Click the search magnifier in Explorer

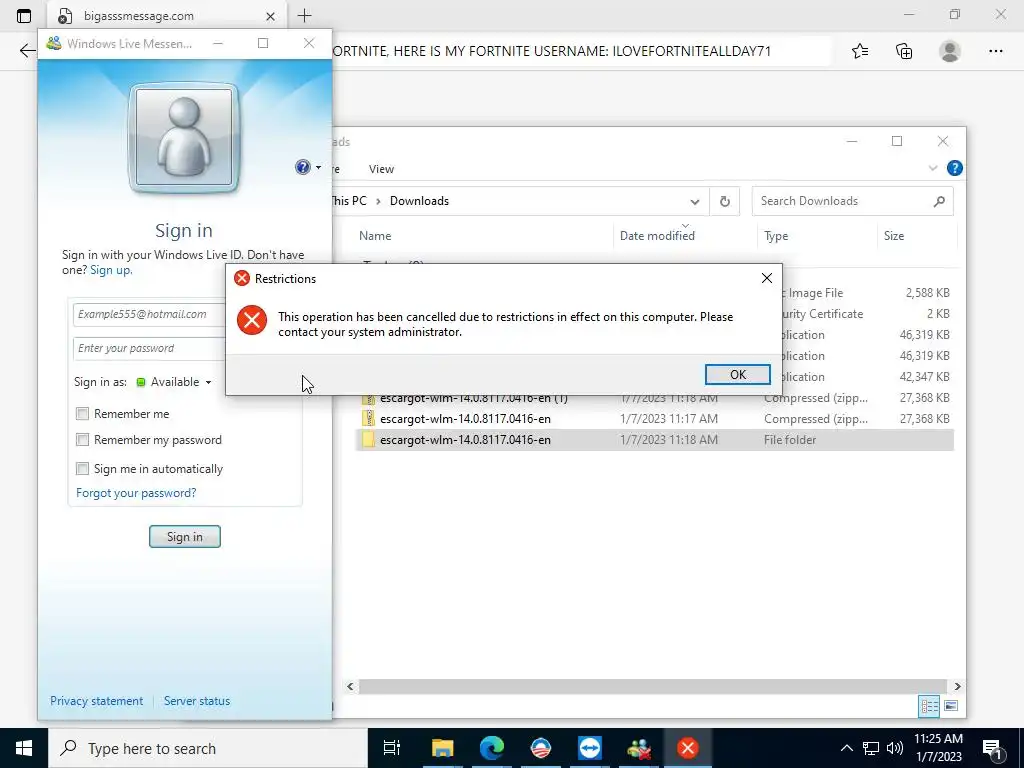[939, 201]
